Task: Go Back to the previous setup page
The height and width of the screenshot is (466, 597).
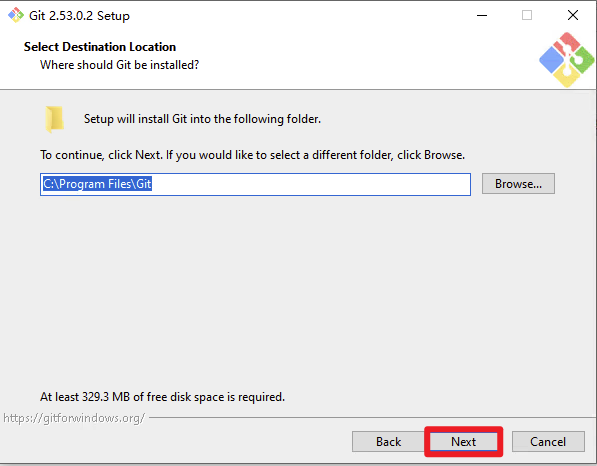Action: point(388,442)
